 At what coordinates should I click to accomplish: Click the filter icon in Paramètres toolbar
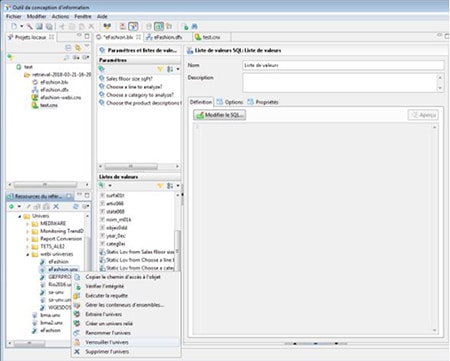click(x=160, y=69)
